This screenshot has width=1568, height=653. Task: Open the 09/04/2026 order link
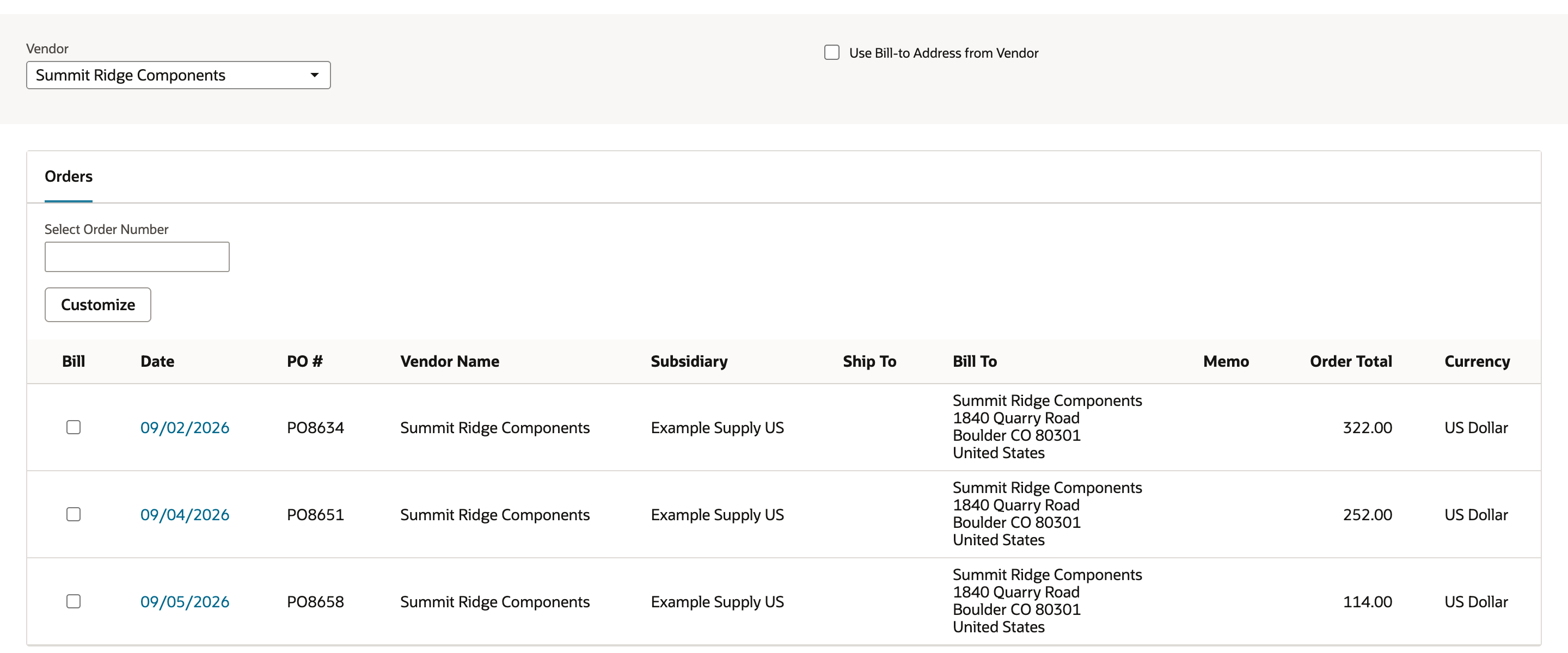(185, 514)
